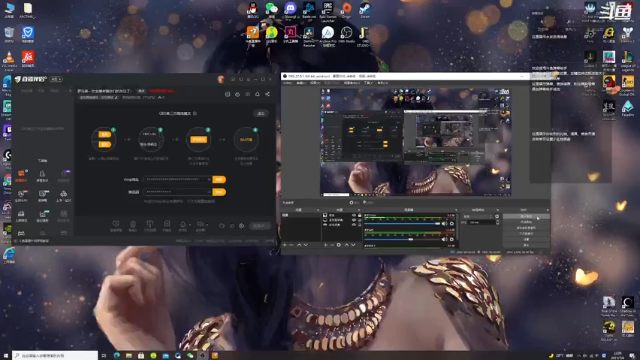Open transition settings icon beside transition dropdown

point(497,216)
